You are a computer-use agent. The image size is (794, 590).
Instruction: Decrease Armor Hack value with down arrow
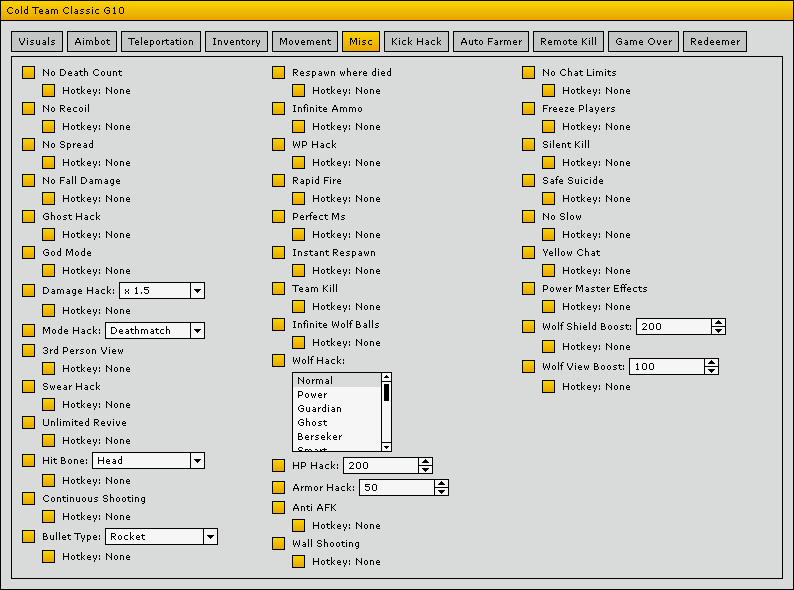click(441, 492)
